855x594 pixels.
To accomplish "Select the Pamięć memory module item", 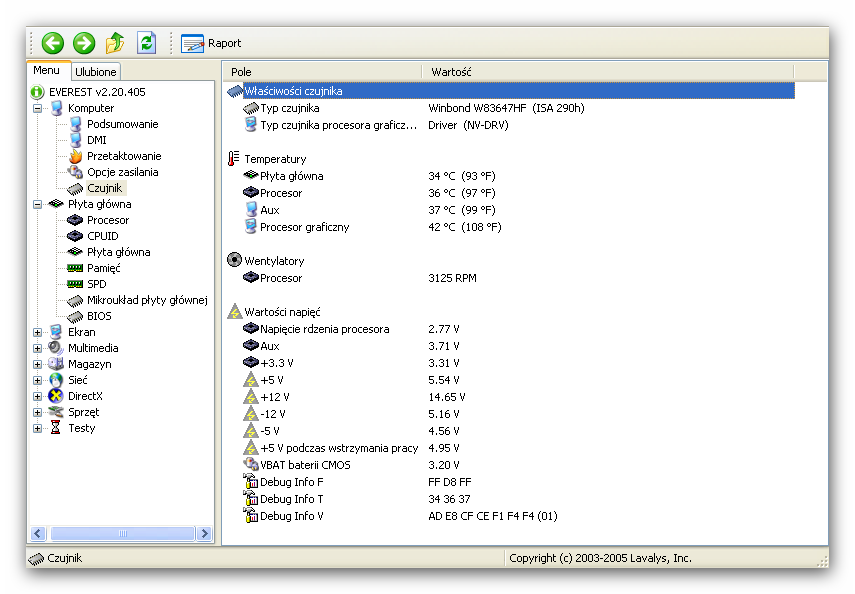I will (x=103, y=268).
